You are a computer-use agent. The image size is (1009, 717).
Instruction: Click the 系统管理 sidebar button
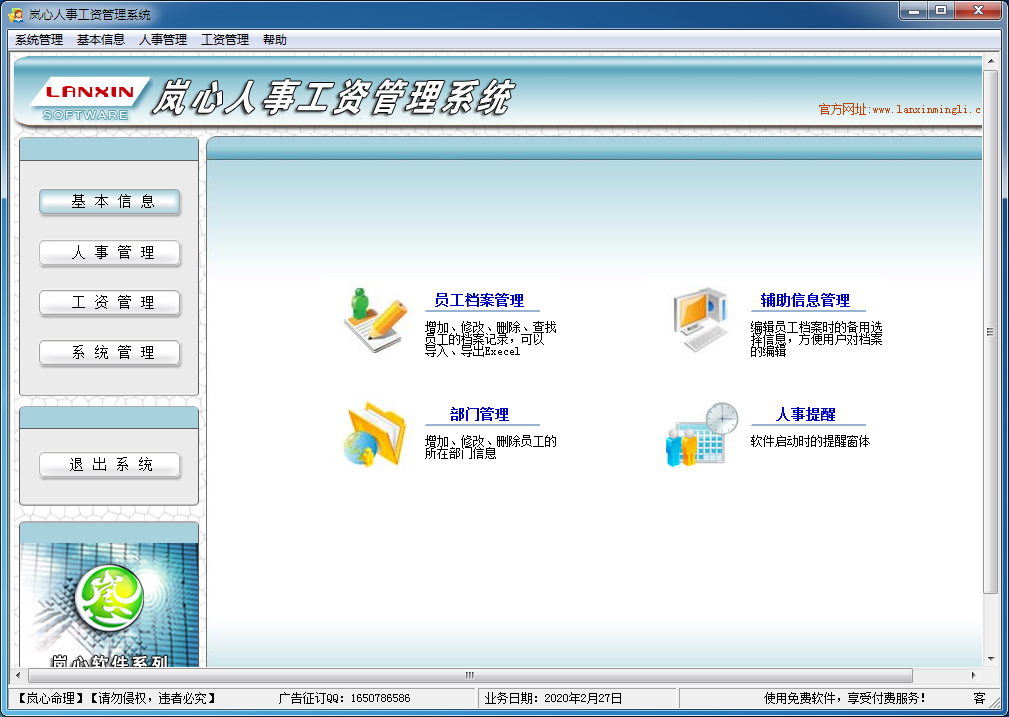[x=109, y=353]
